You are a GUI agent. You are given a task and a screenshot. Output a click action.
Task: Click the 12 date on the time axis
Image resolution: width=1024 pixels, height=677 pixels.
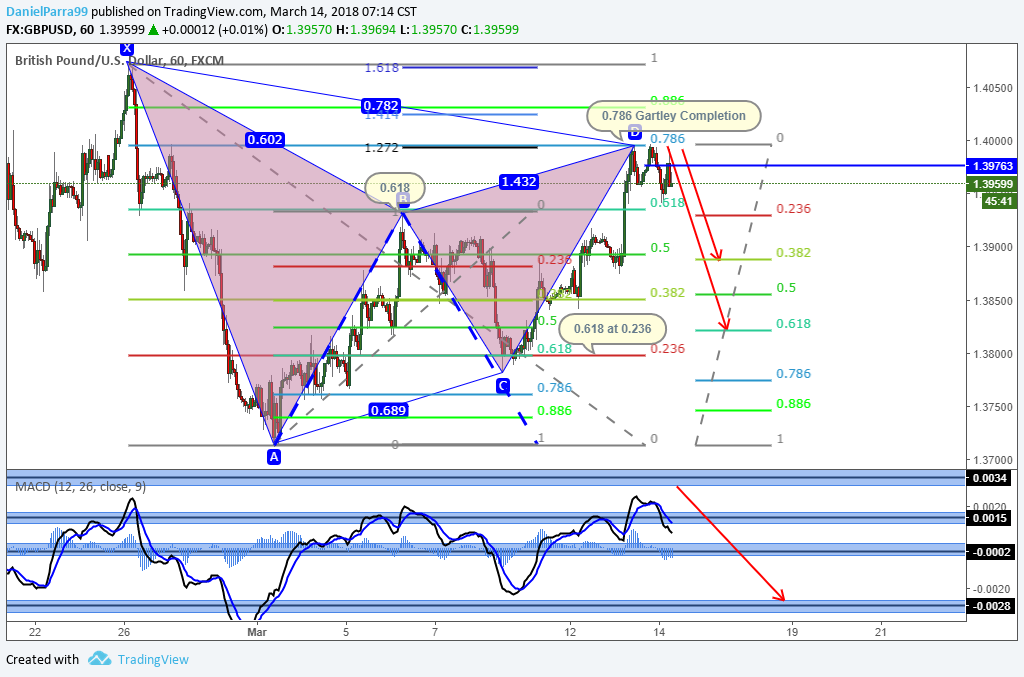(571, 632)
